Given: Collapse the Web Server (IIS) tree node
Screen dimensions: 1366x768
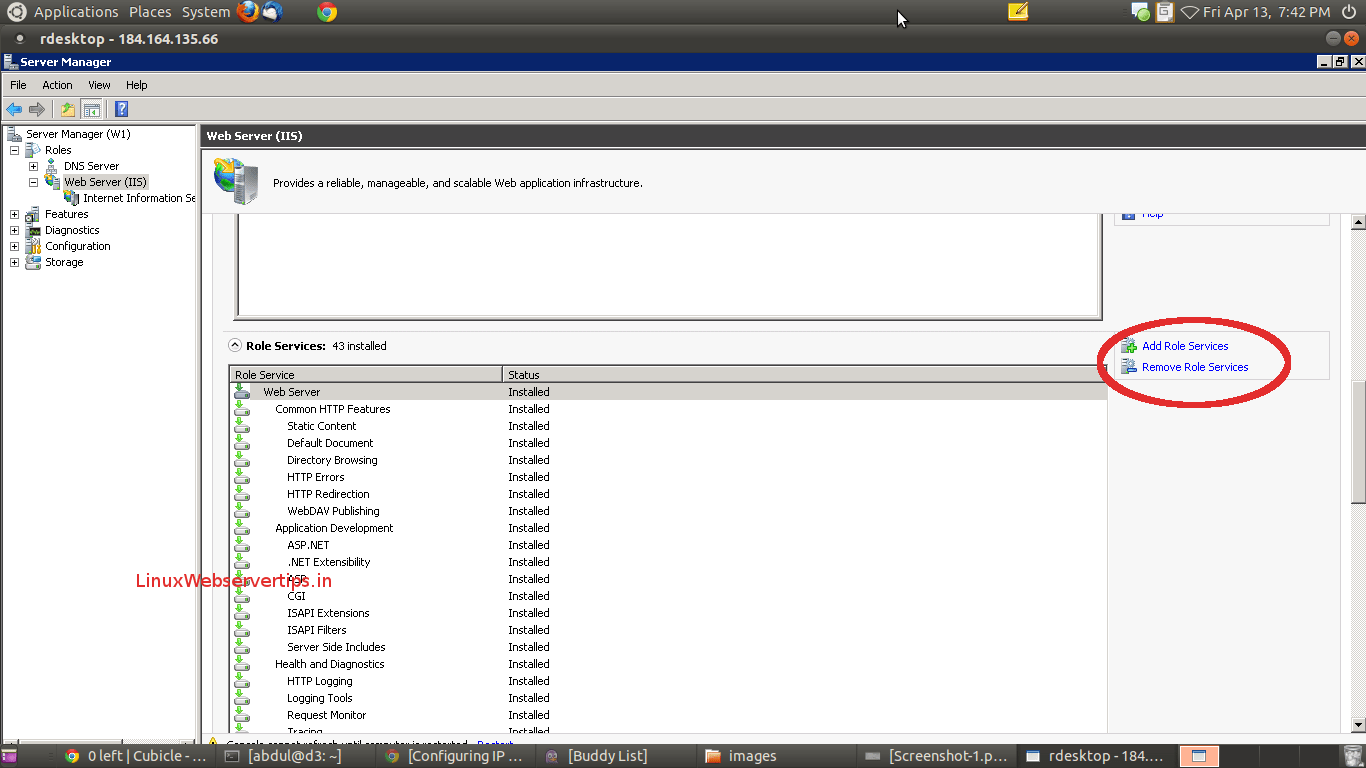Looking at the screenshot, I should 33,182.
